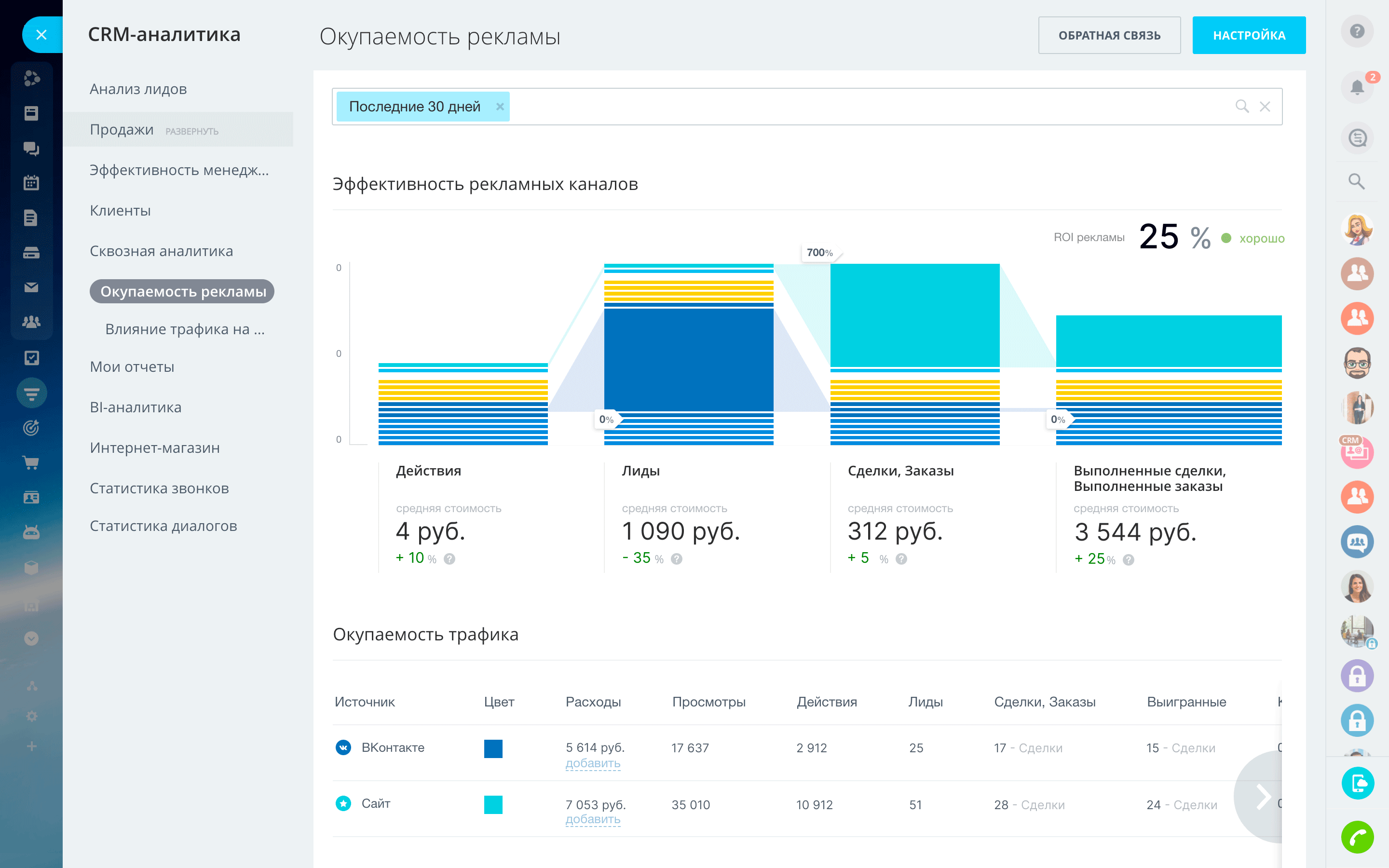Viewport: 1389px width, 868px height.
Task: Click the НАСТРОЙКА button
Action: coord(1248,36)
